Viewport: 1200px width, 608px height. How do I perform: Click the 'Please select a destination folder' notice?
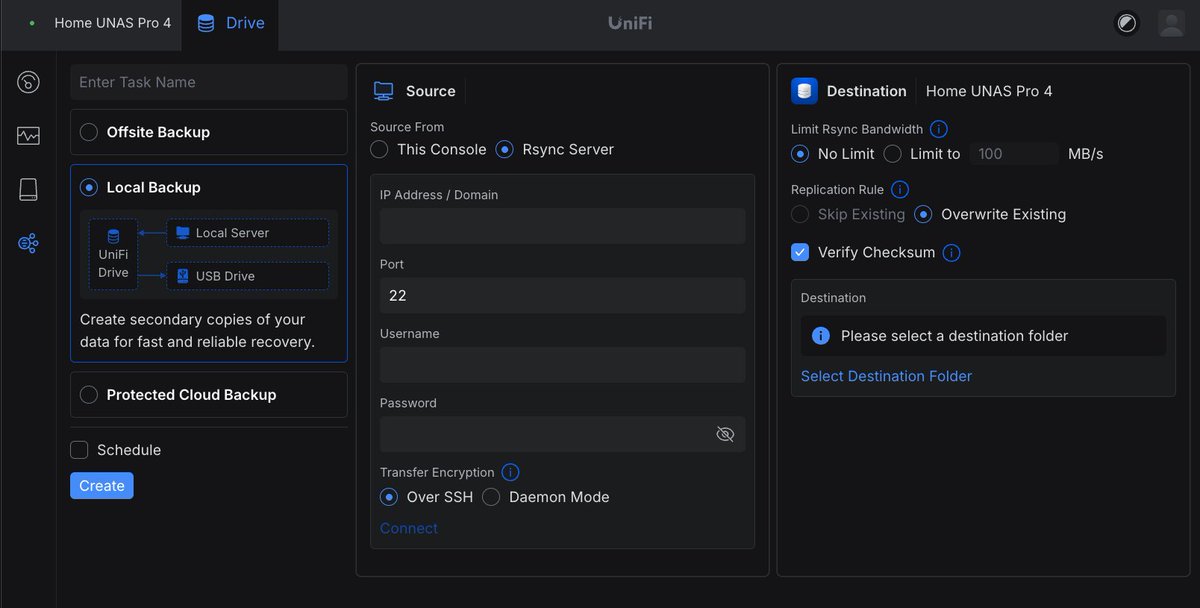[983, 336]
